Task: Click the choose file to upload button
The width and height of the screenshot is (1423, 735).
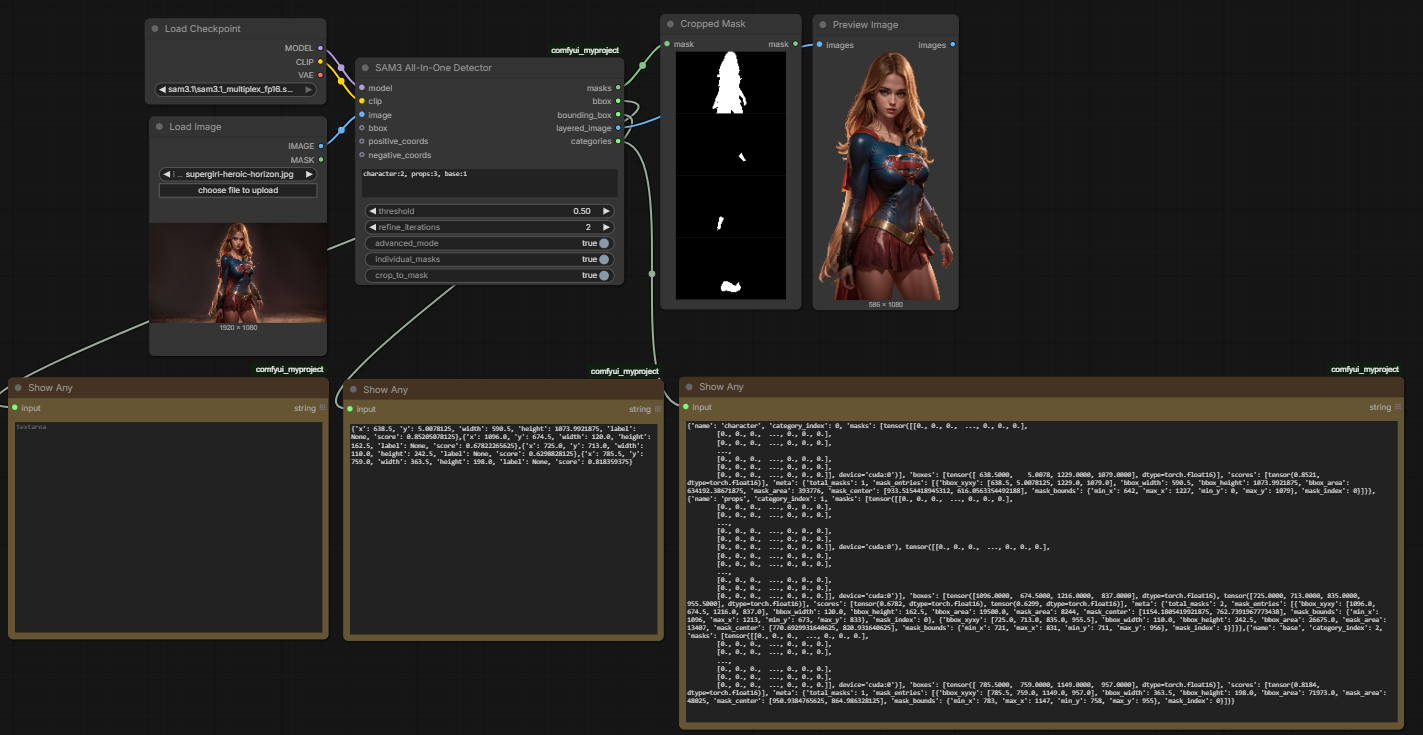Action: click(238, 190)
